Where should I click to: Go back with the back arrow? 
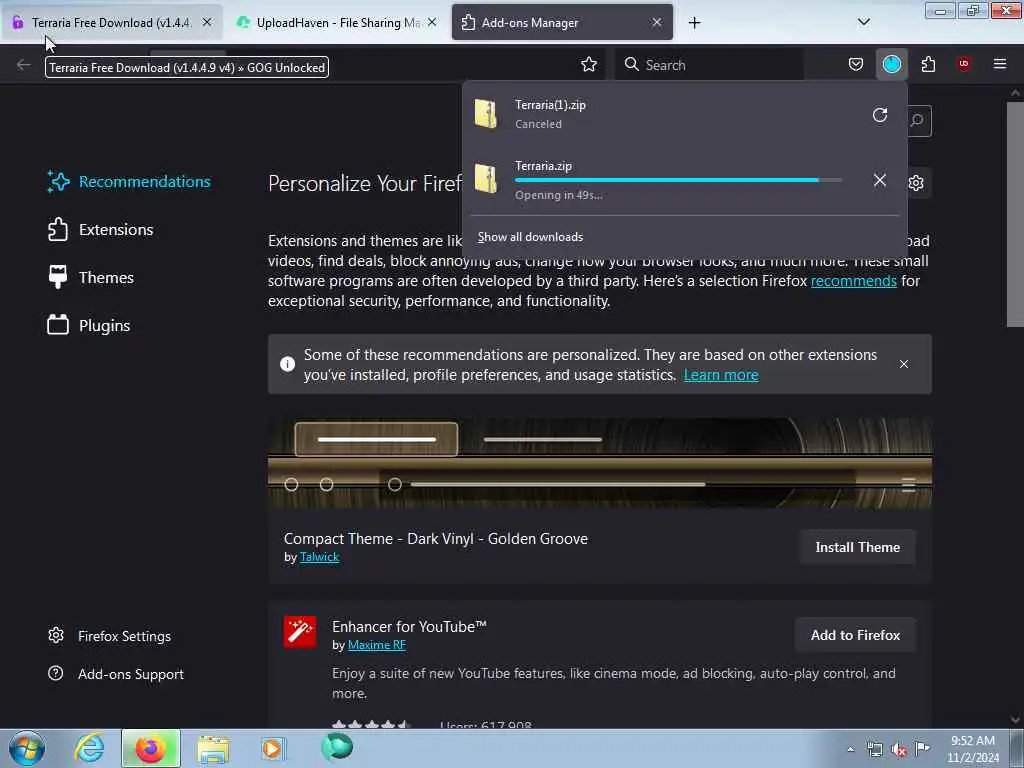click(24, 64)
